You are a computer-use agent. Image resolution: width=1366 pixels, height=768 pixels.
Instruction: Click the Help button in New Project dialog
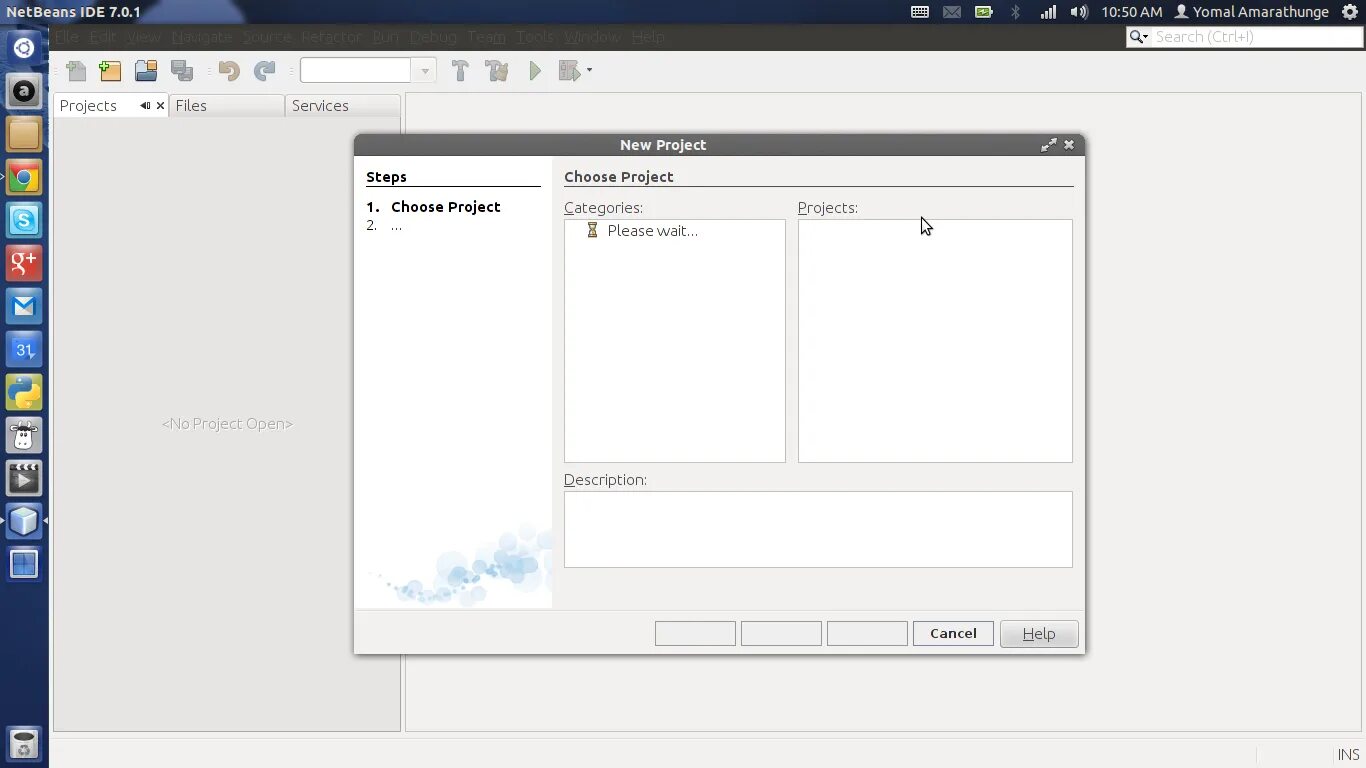1039,633
